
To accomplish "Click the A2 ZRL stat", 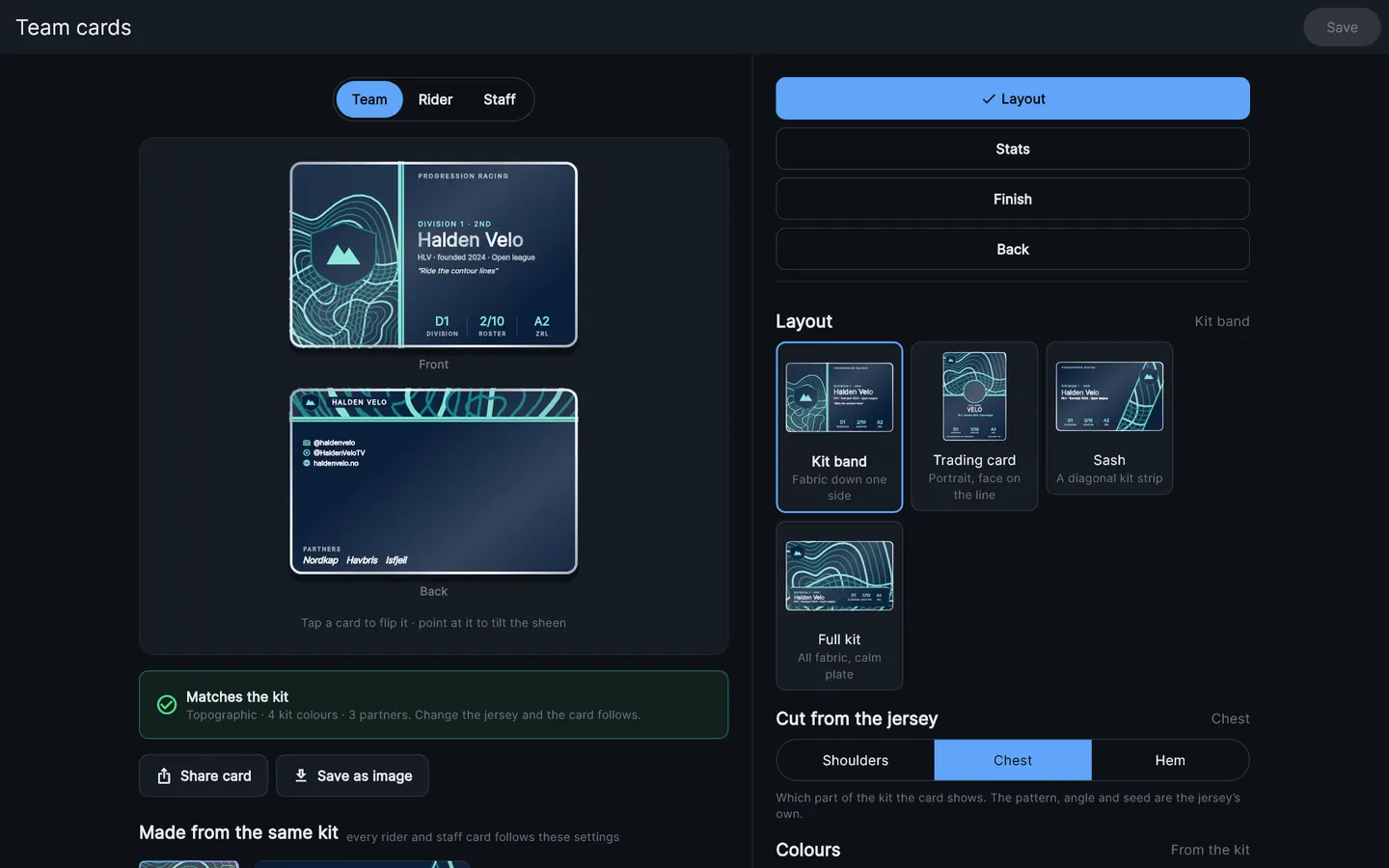I will click(x=542, y=325).
